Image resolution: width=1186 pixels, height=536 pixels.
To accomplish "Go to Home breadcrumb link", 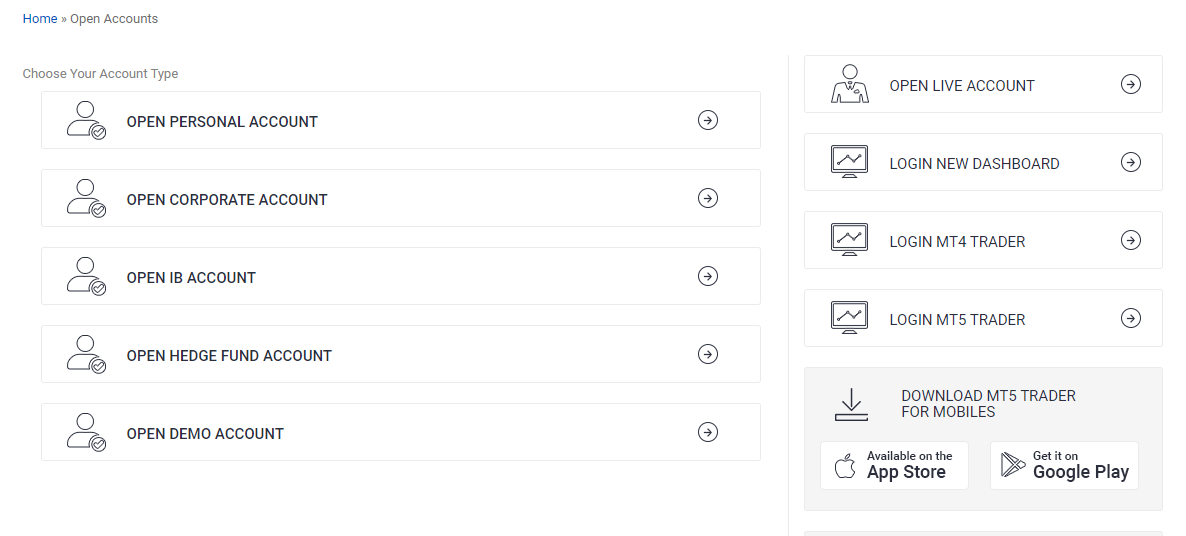I will click(40, 19).
